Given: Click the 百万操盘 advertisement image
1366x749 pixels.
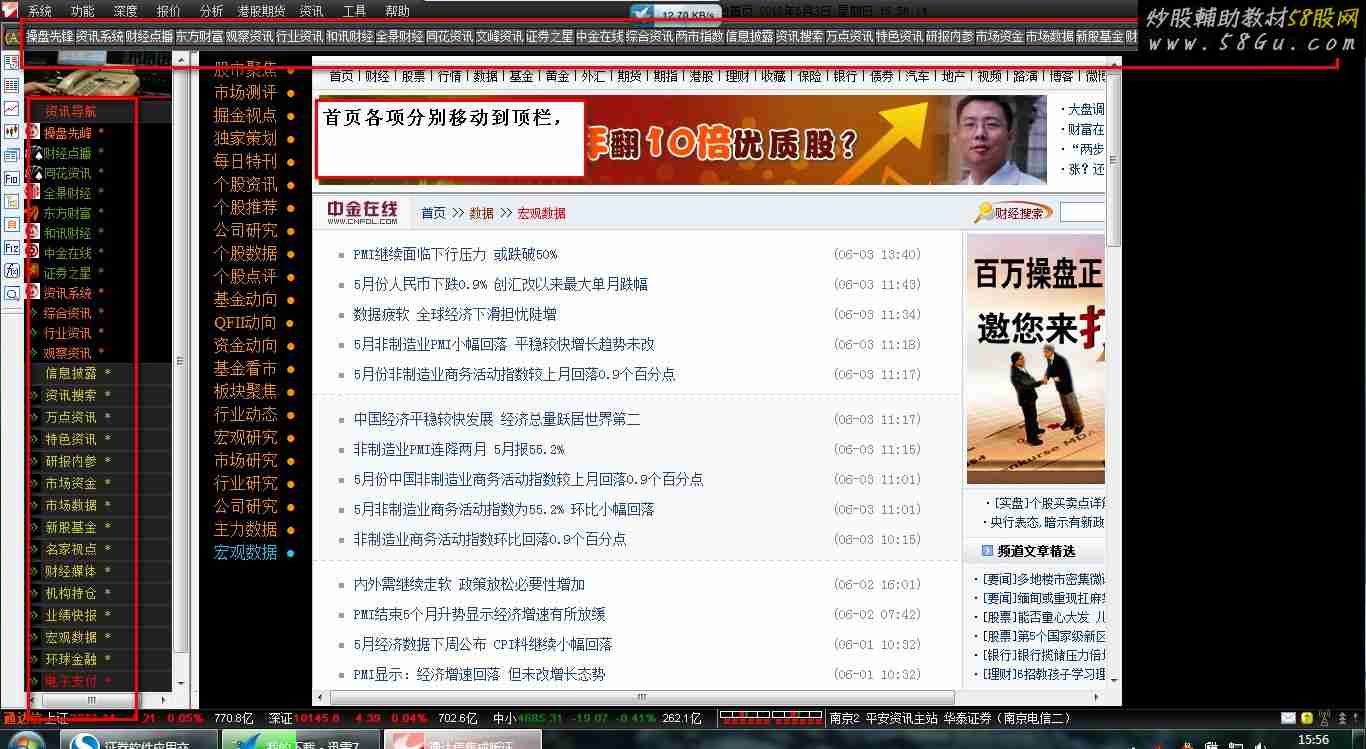Looking at the screenshot, I should click(x=1036, y=359).
